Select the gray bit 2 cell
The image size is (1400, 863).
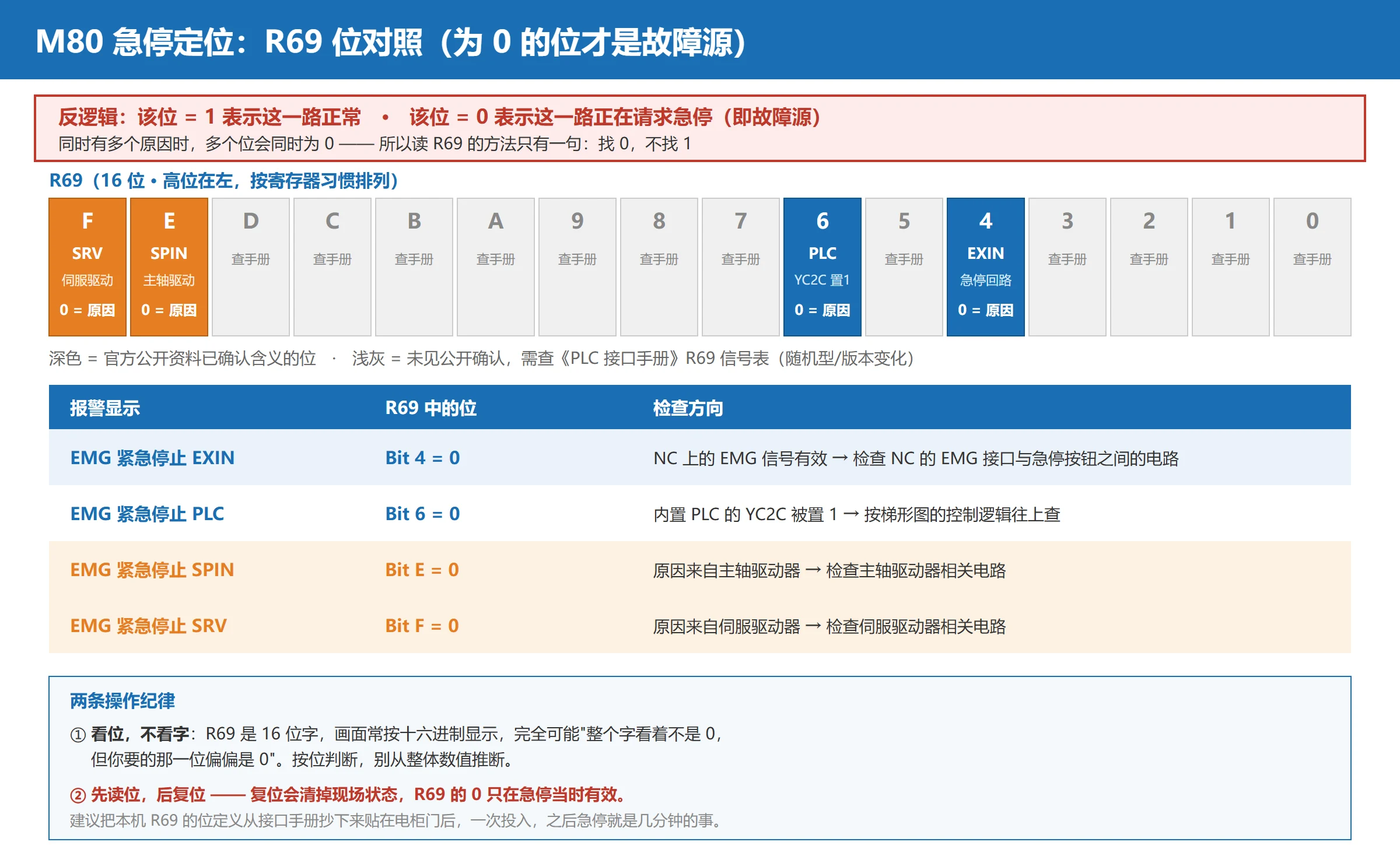tap(1149, 267)
